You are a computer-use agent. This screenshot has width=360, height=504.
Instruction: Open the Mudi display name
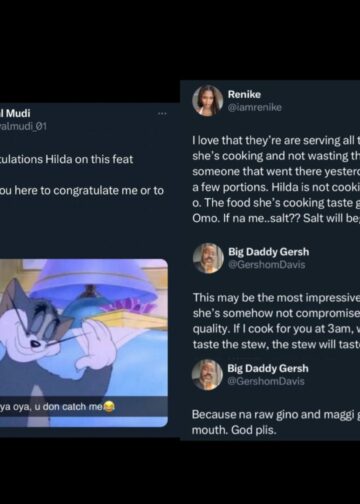[x=15, y=113]
